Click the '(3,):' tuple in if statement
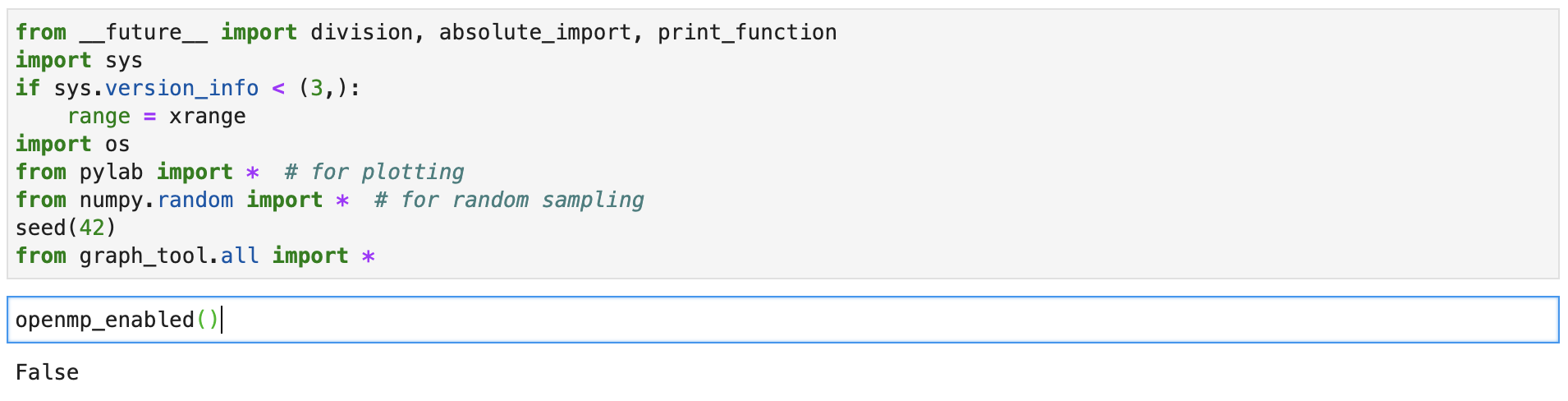1568x401 pixels. point(329,88)
